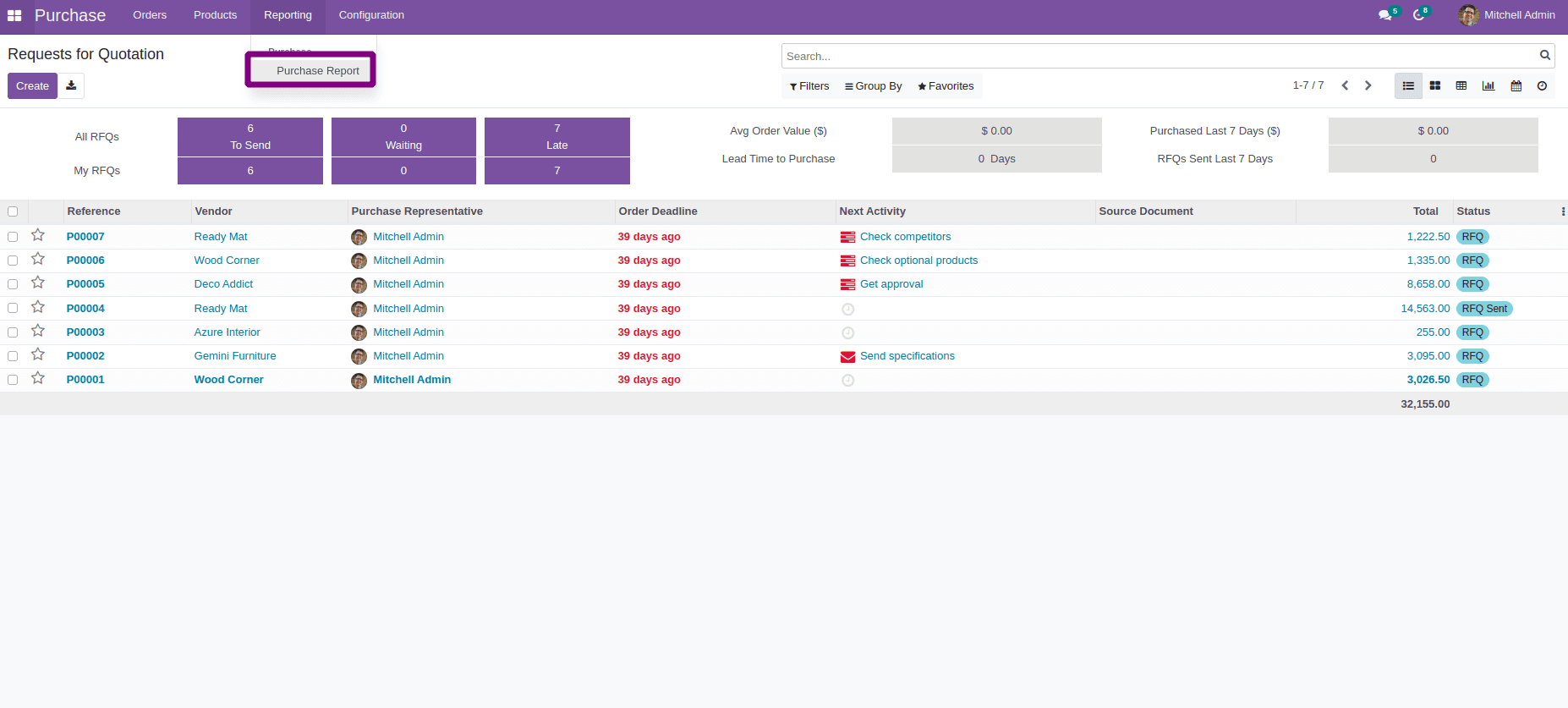Open the Favorites dropdown

point(946,85)
